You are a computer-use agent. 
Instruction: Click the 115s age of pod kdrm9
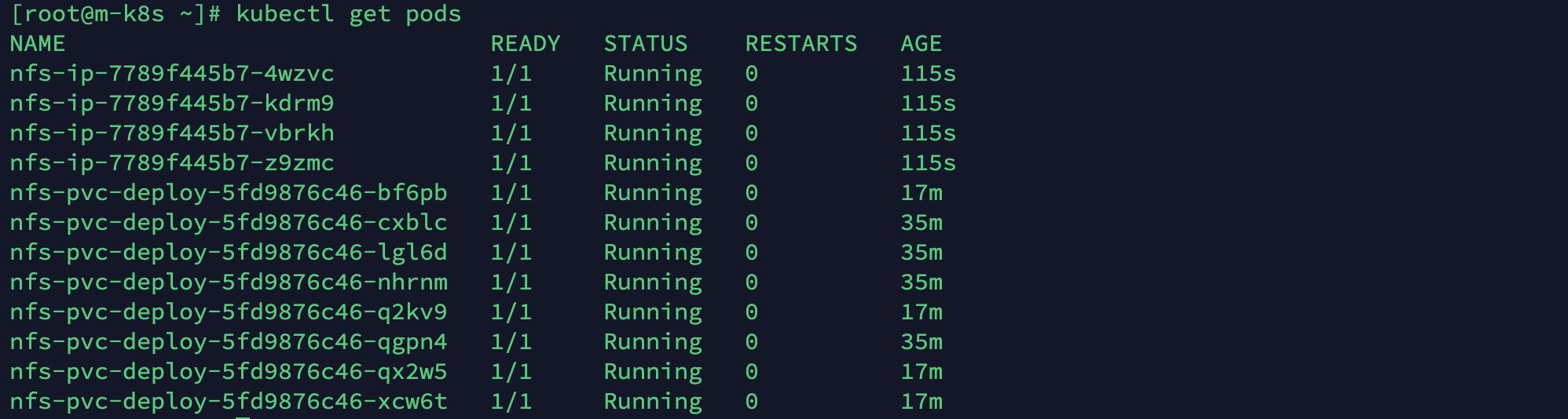[x=929, y=104]
